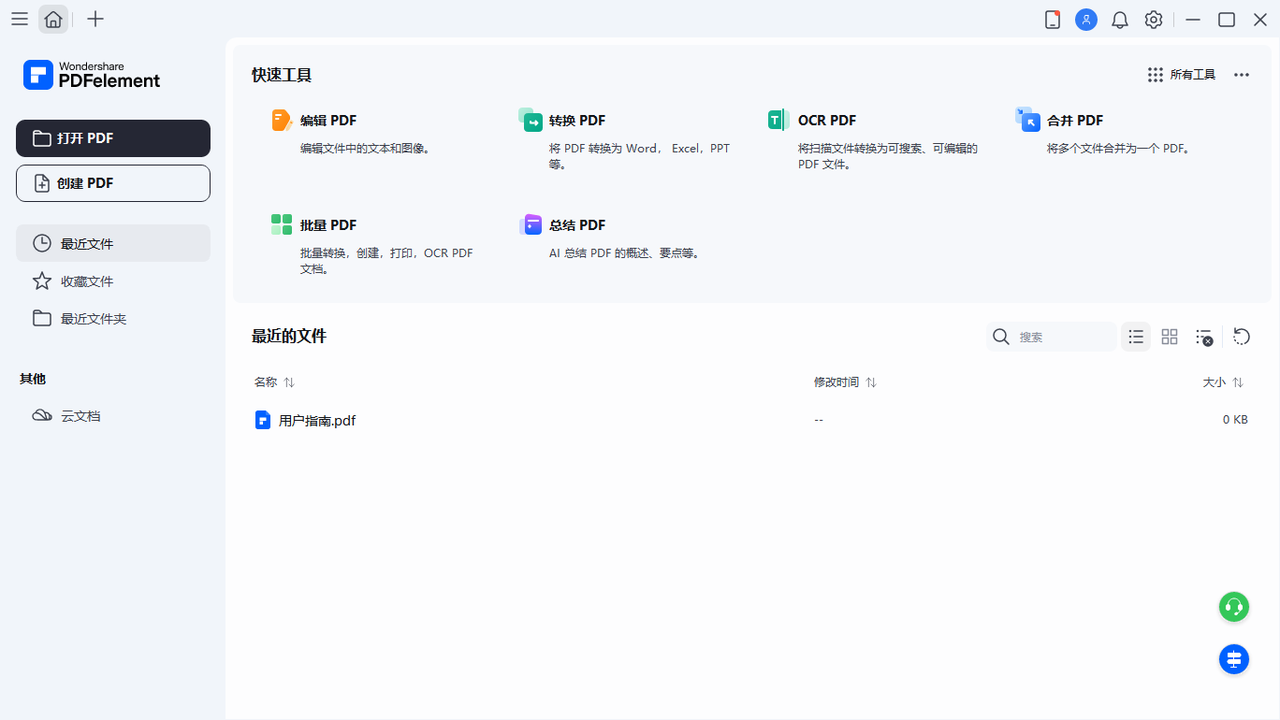Open the quick tools more options menu

pyautogui.click(x=1241, y=74)
